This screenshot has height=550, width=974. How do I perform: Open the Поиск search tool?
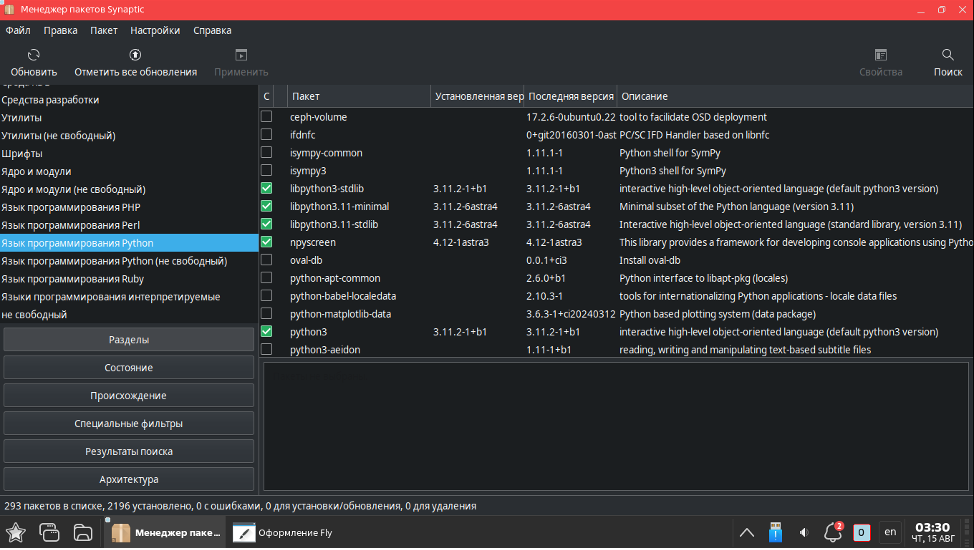tap(947, 56)
